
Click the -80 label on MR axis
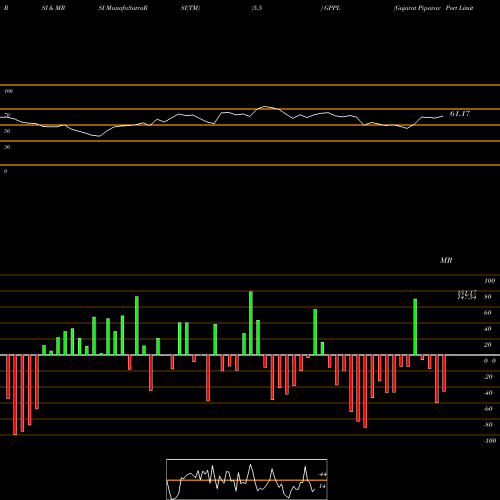488,425
